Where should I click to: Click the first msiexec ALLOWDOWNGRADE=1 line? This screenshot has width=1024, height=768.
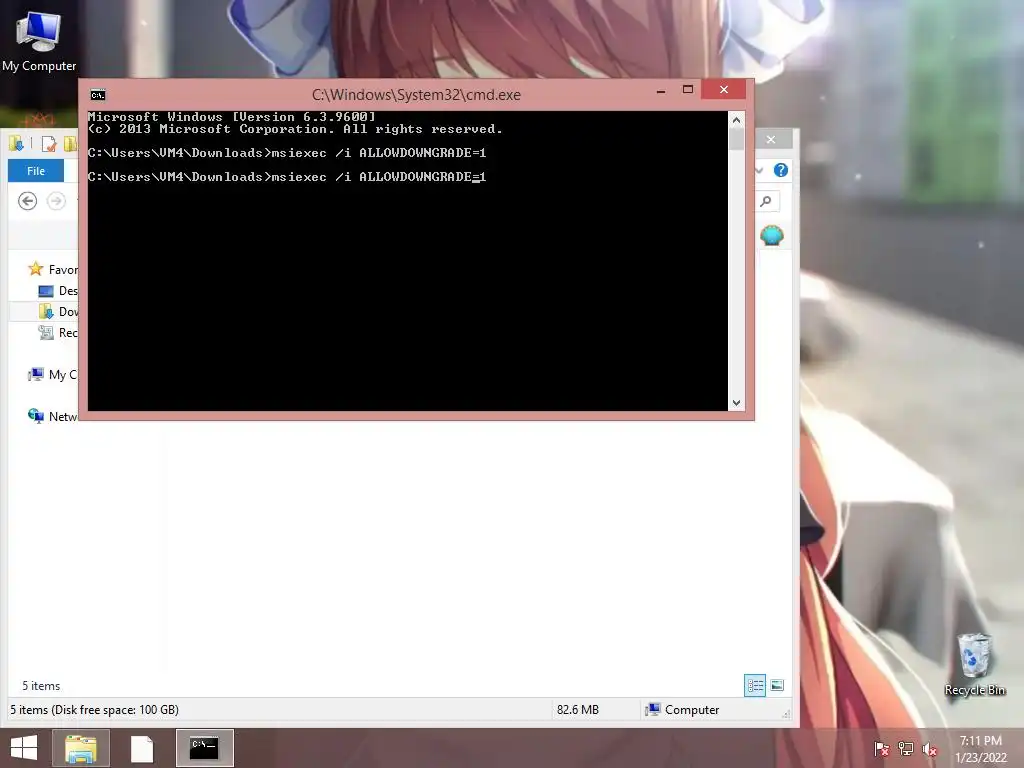pos(287,153)
